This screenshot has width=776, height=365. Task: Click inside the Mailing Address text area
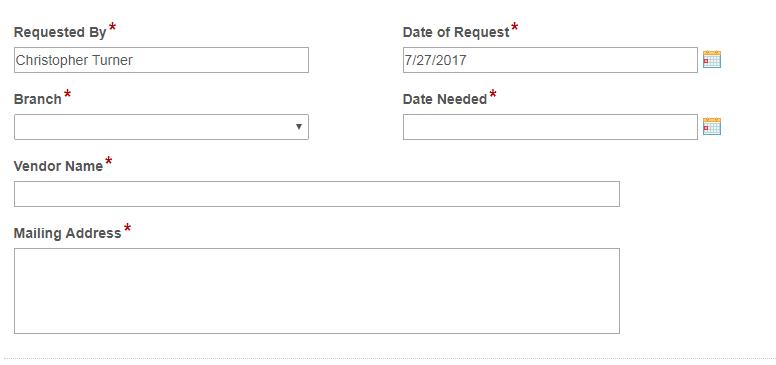(x=317, y=291)
